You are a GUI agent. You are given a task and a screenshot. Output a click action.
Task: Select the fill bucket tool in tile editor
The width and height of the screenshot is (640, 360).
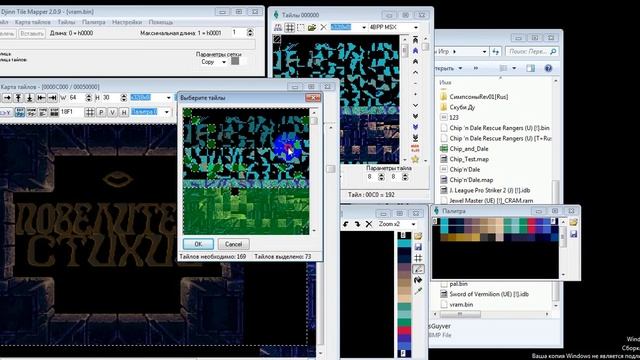click(418, 280)
